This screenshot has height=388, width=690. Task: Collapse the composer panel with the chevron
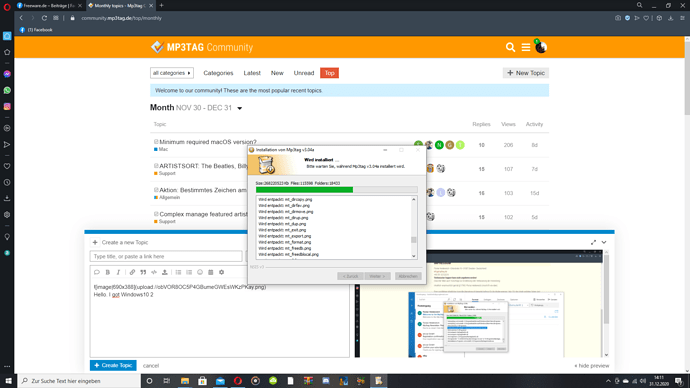[x=604, y=242]
